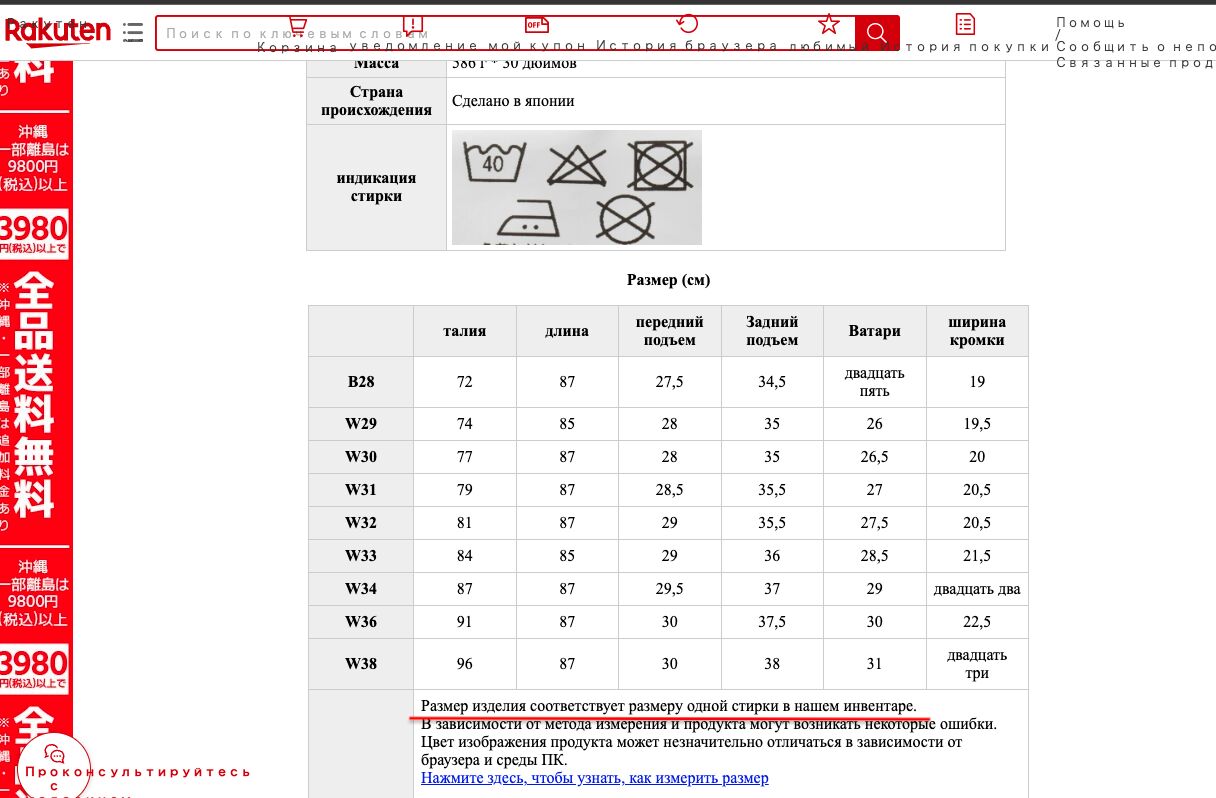Click the "двадцать пять" cell in B28 row
This screenshot has height=798, width=1216.
[875, 382]
